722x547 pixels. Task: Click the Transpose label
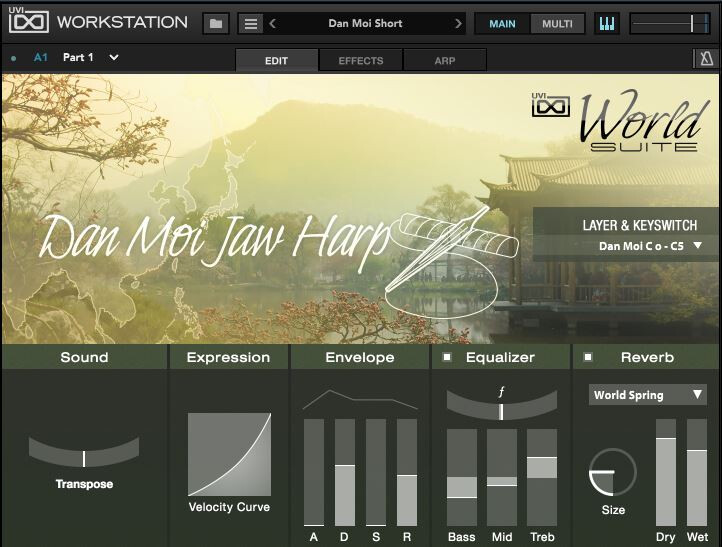pyautogui.click(x=84, y=484)
